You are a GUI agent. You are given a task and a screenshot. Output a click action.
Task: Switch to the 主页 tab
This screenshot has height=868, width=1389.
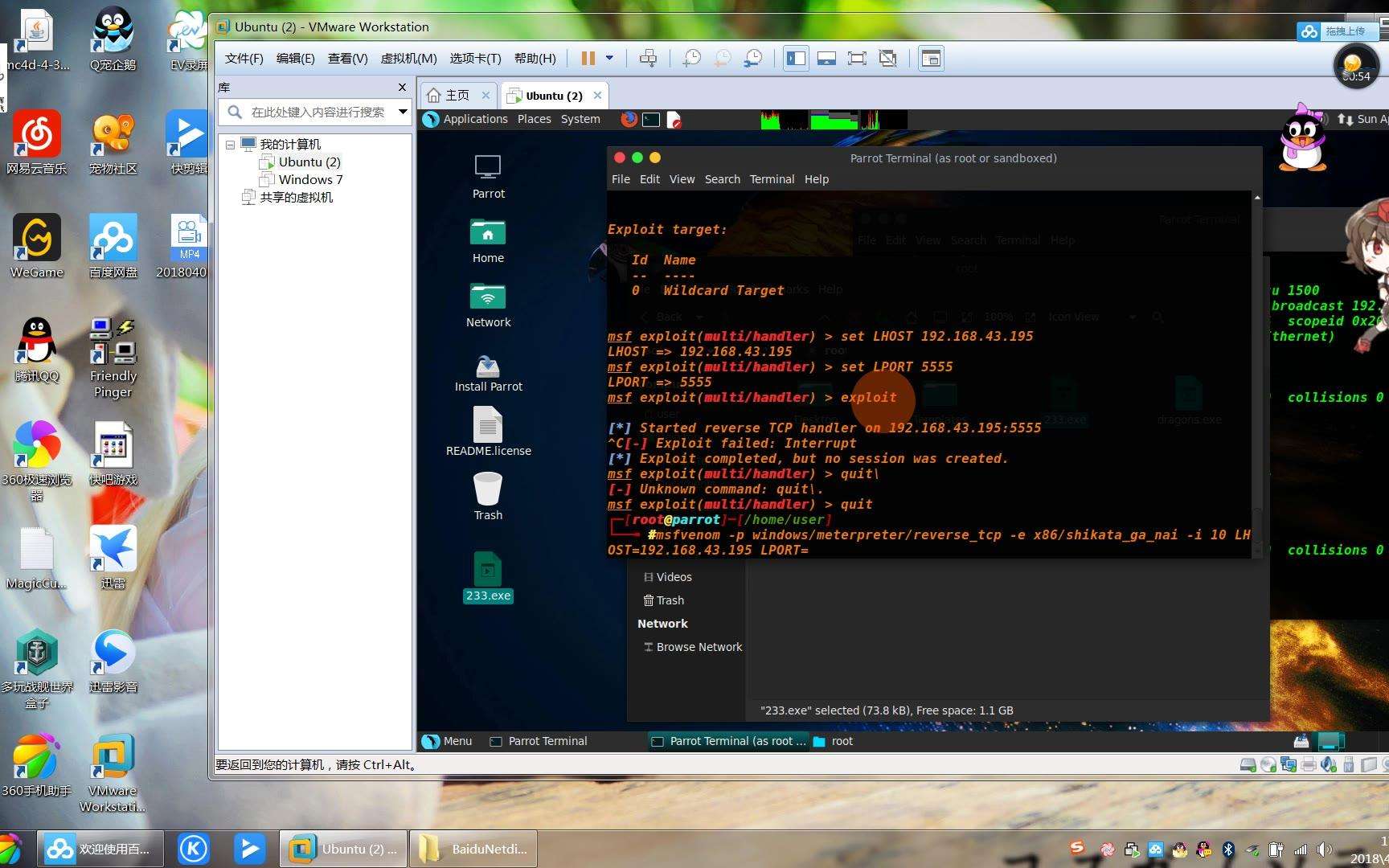pos(457,95)
